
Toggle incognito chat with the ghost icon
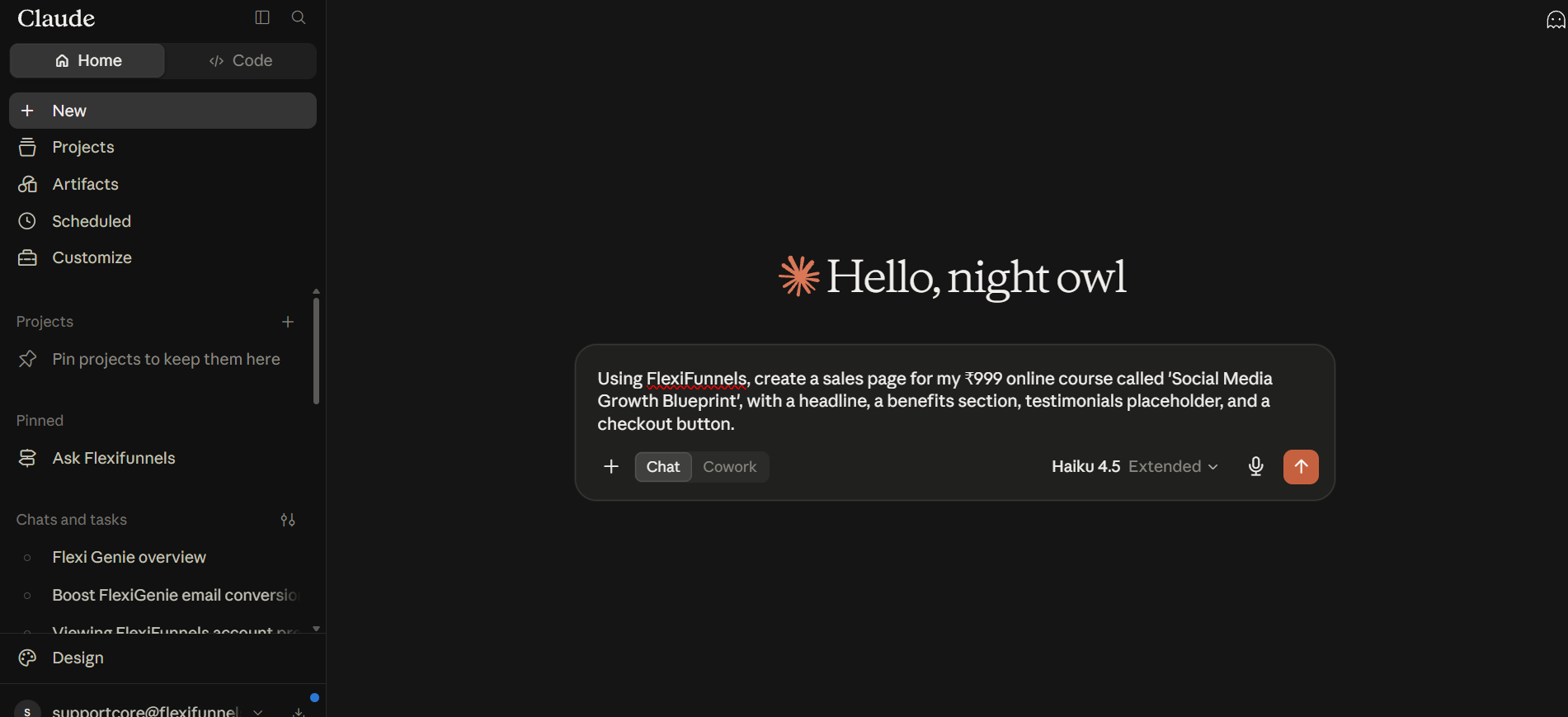tap(1555, 20)
